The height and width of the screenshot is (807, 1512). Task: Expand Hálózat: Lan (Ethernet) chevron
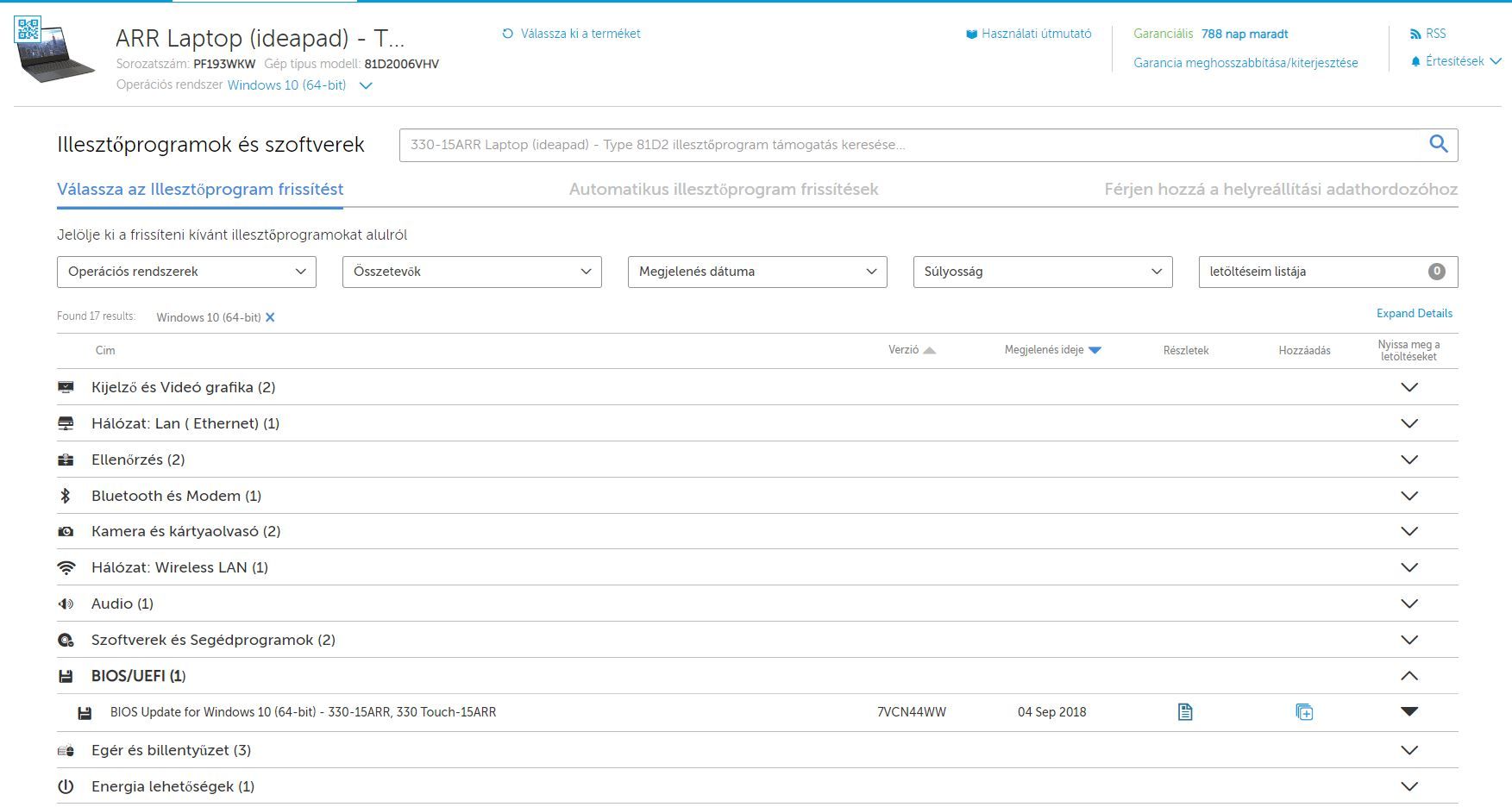pyautogui.click(x=1409, y=423)
